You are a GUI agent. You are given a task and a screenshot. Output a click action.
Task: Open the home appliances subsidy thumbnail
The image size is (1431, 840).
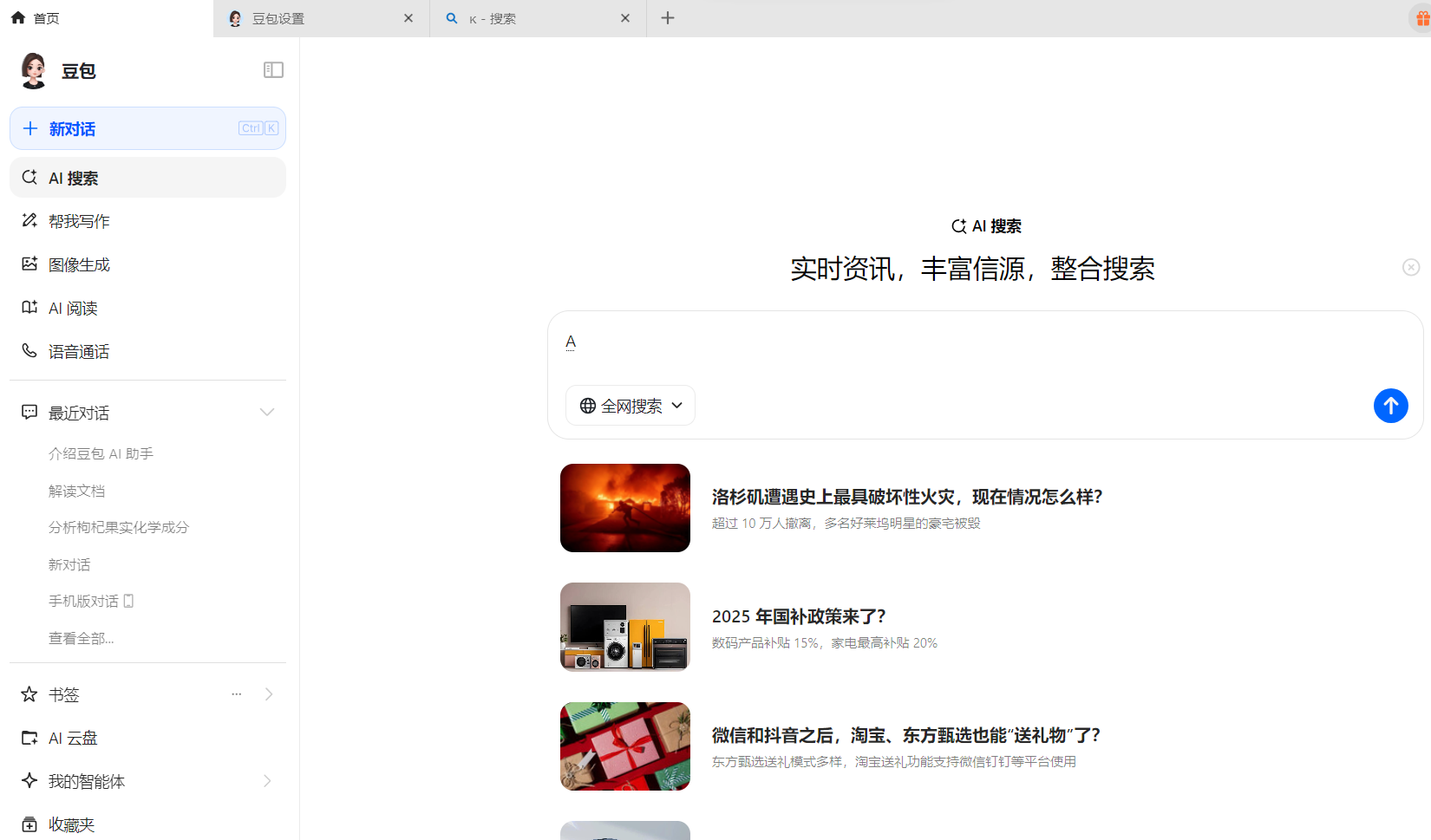[625, 627]
